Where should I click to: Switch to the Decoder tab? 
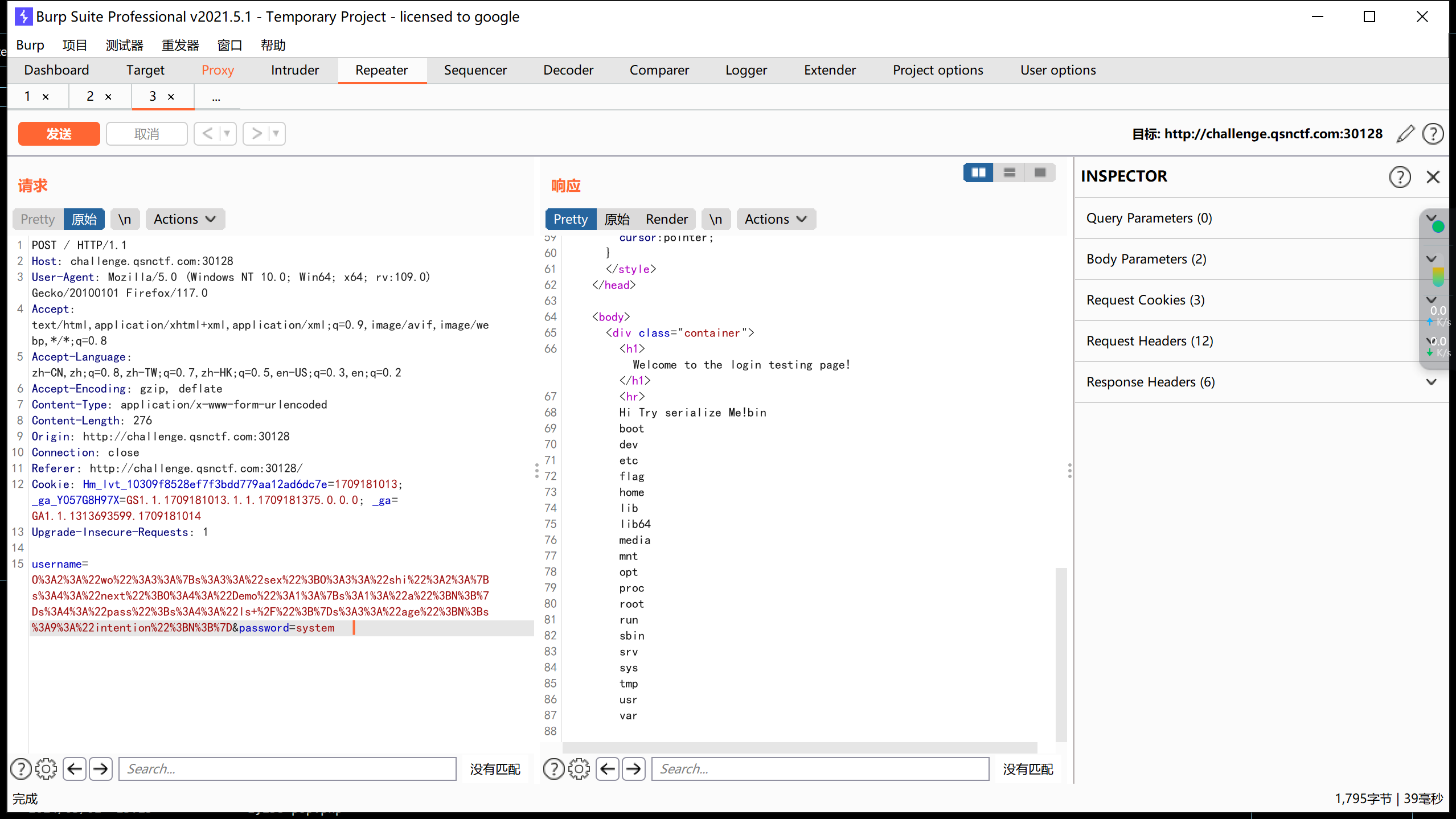pyautogui.click(x=568, y=70)
